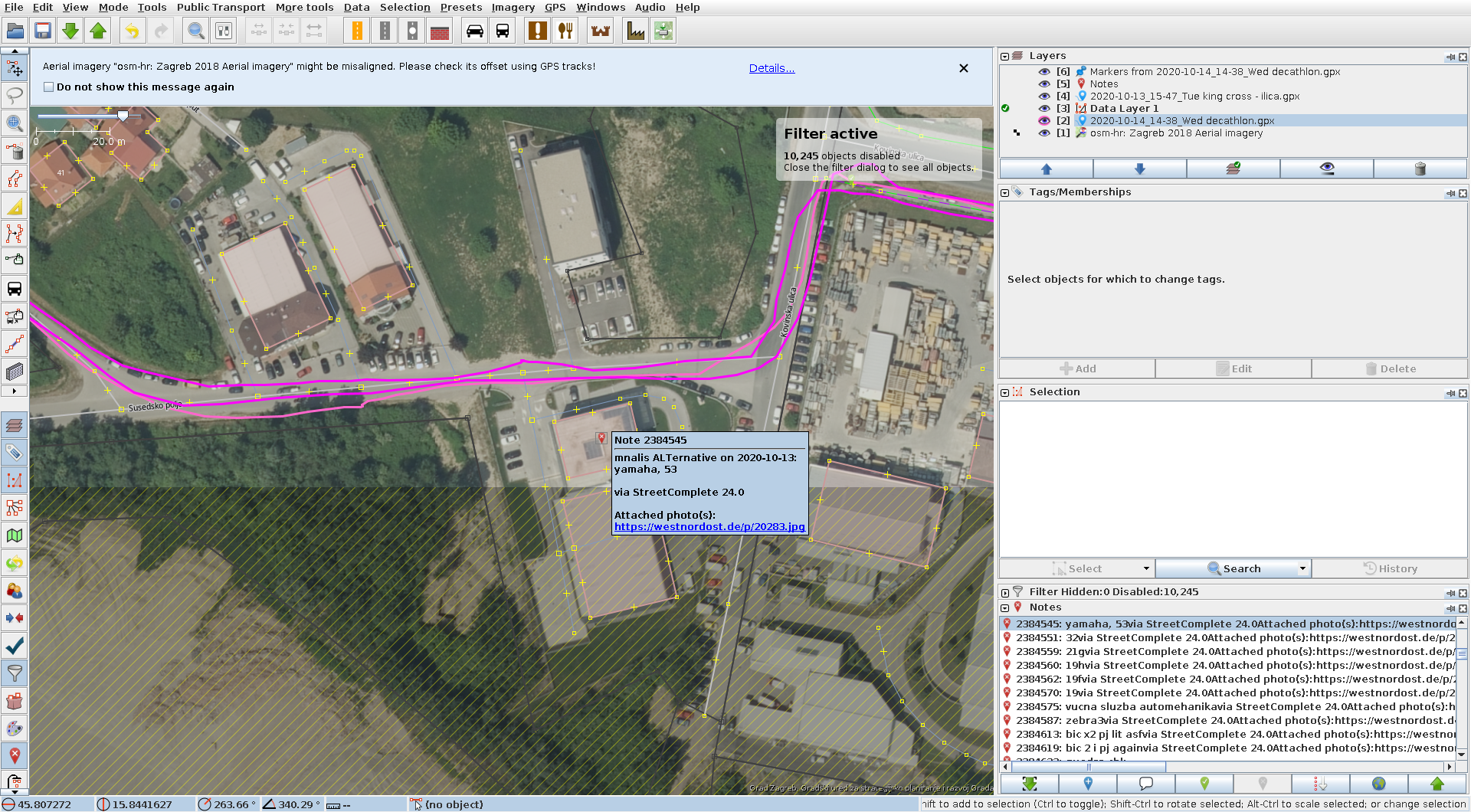The height and width of the screenshot is (812, 1471).
Task: Open the Details link in warning banner
Action: click(772, 68)
